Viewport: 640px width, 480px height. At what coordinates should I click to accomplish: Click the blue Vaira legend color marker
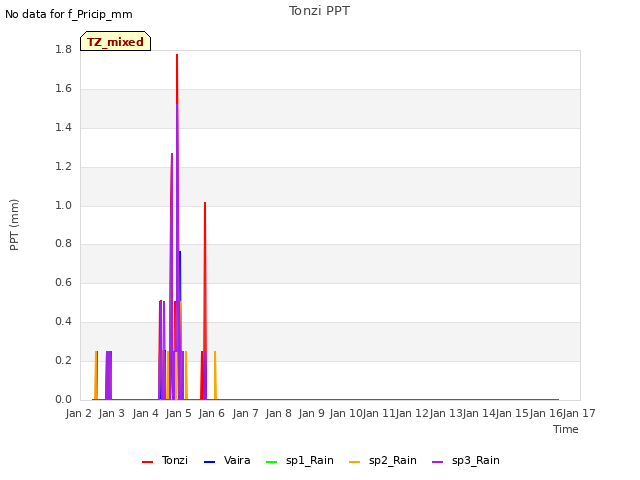[209, 462]
